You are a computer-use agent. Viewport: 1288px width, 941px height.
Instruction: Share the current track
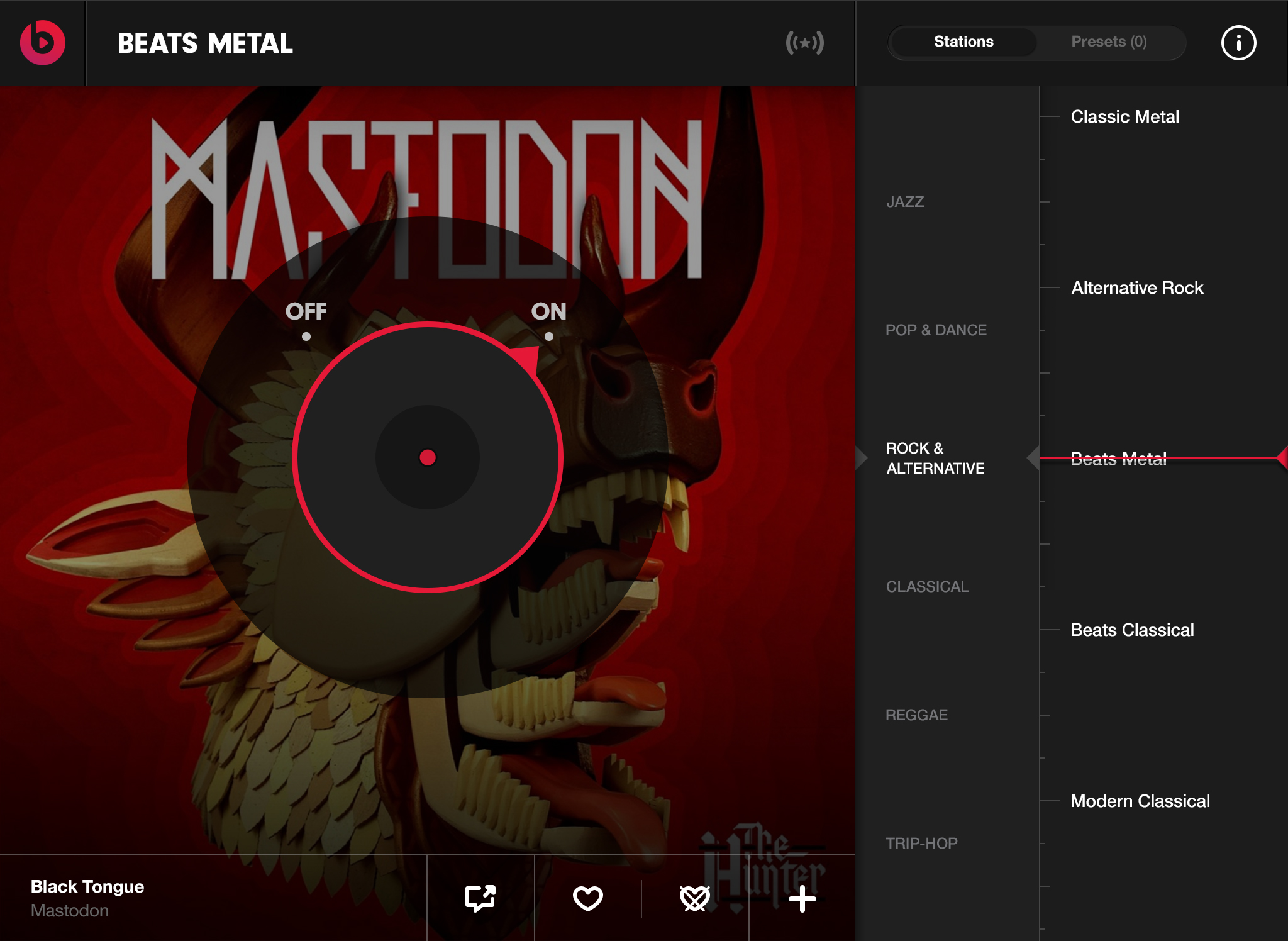[480, 898]
